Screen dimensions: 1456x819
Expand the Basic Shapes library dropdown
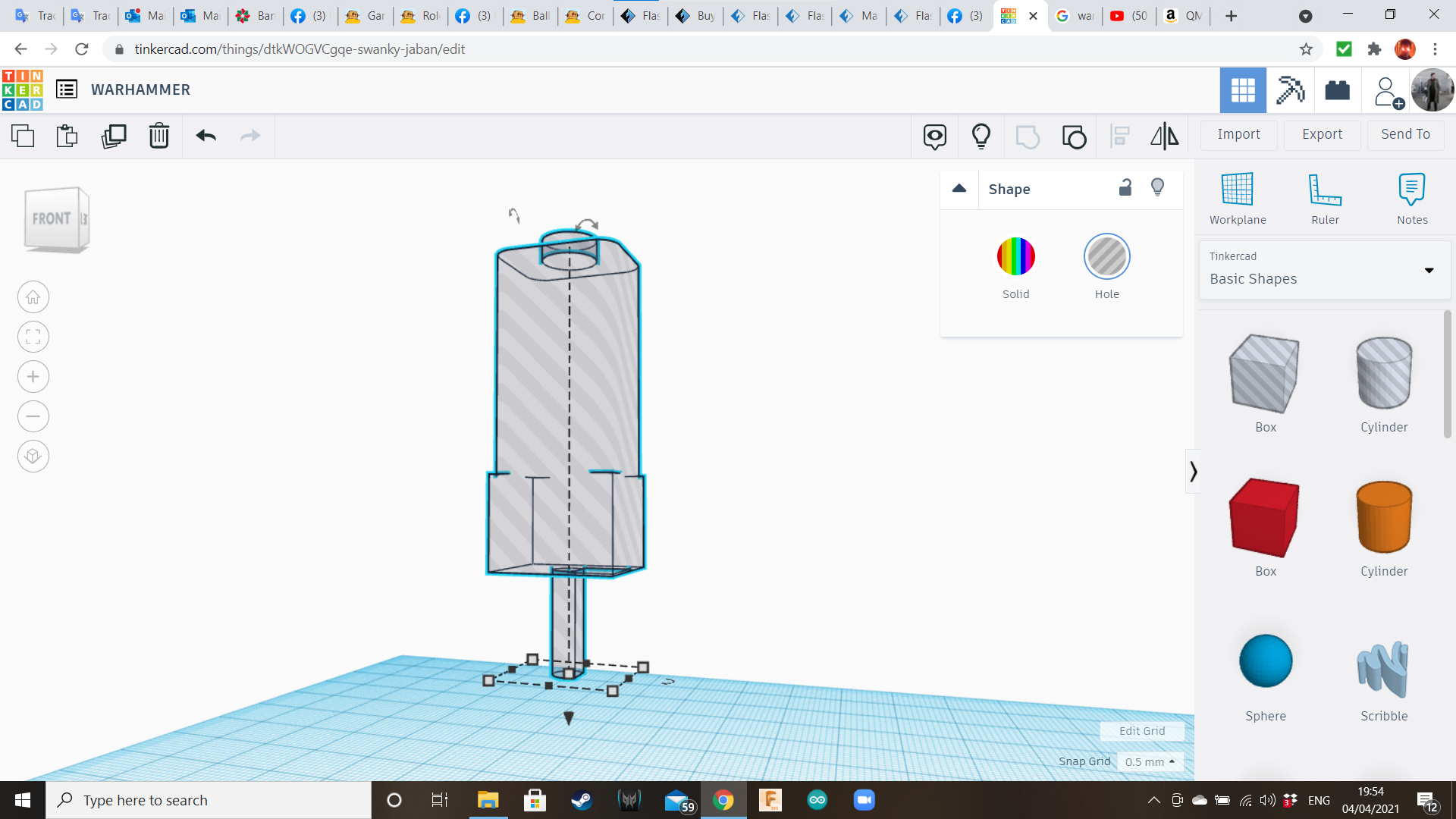(x=1429, y=271)
